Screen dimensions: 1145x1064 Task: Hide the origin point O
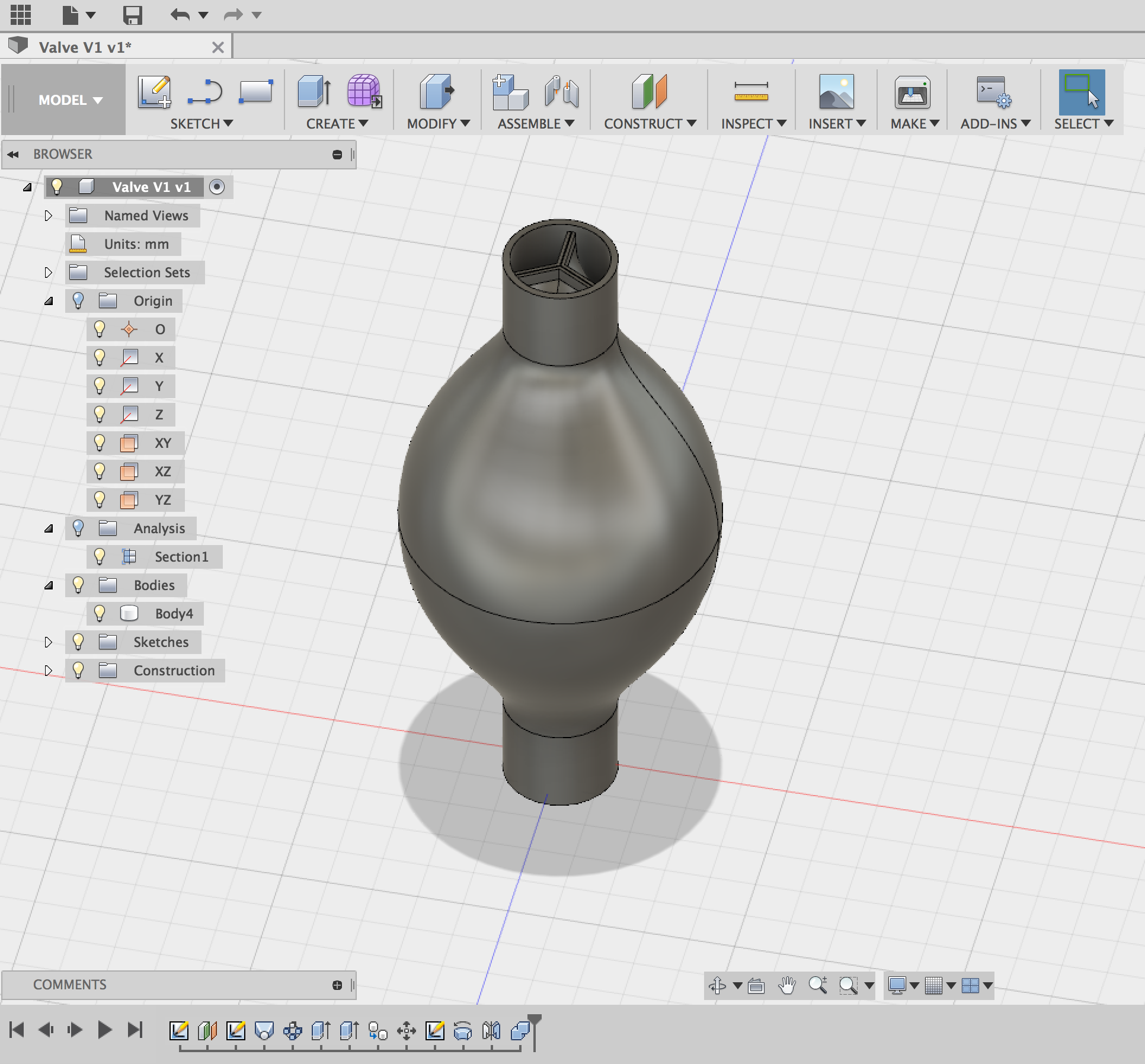coord(100,329)
